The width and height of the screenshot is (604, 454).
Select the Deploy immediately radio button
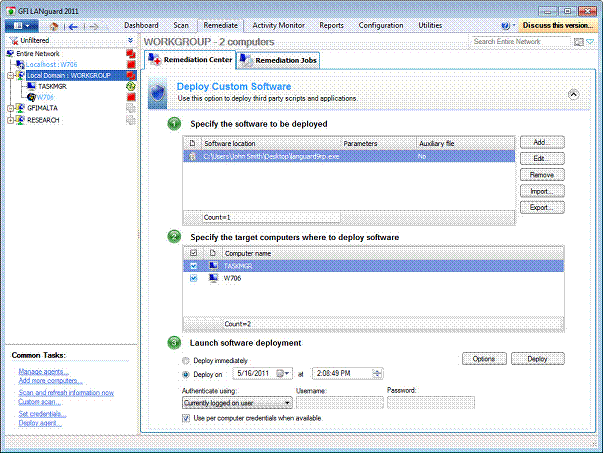coord(186,361)
